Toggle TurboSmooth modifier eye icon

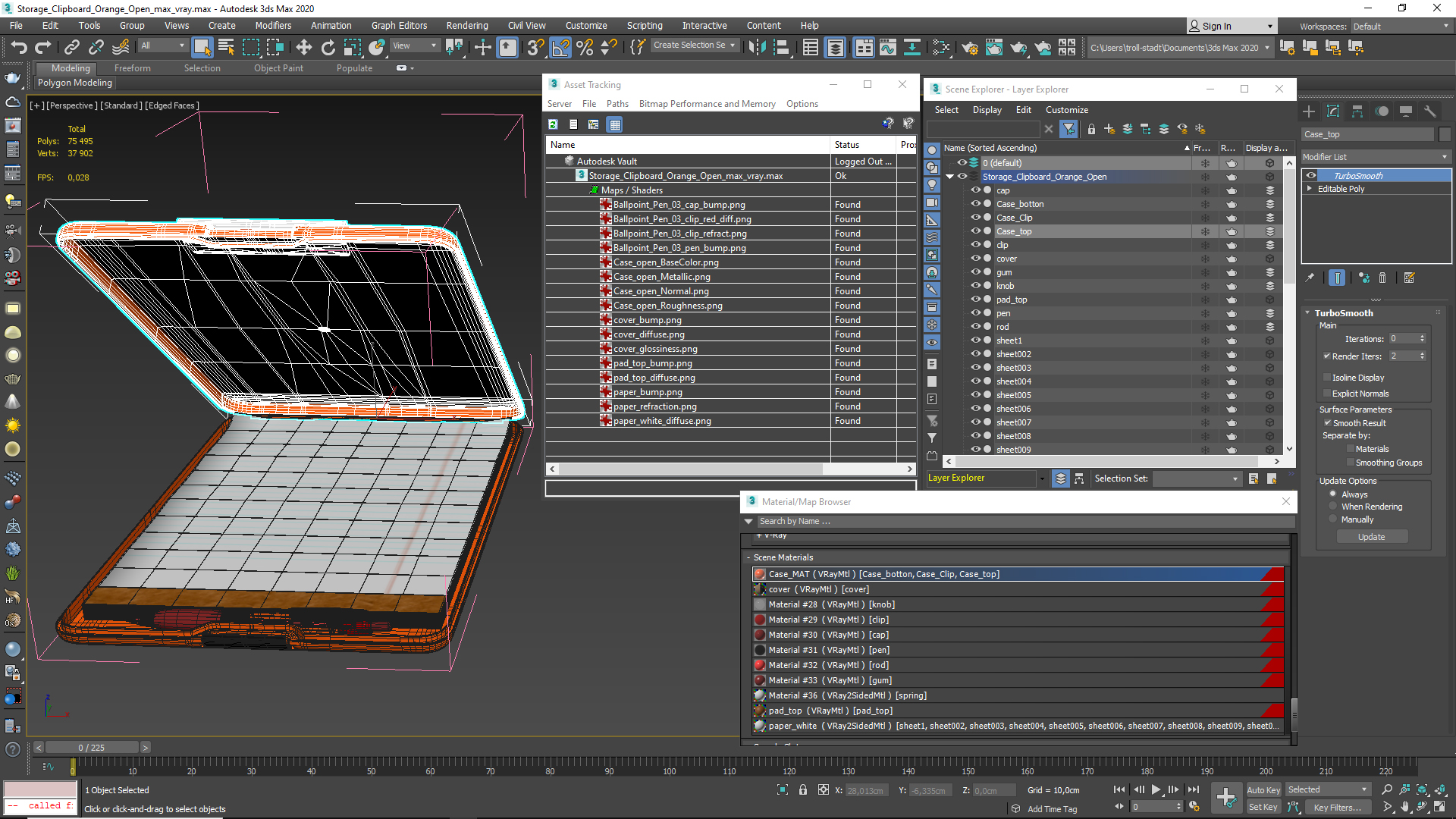tap(1311, 175)
